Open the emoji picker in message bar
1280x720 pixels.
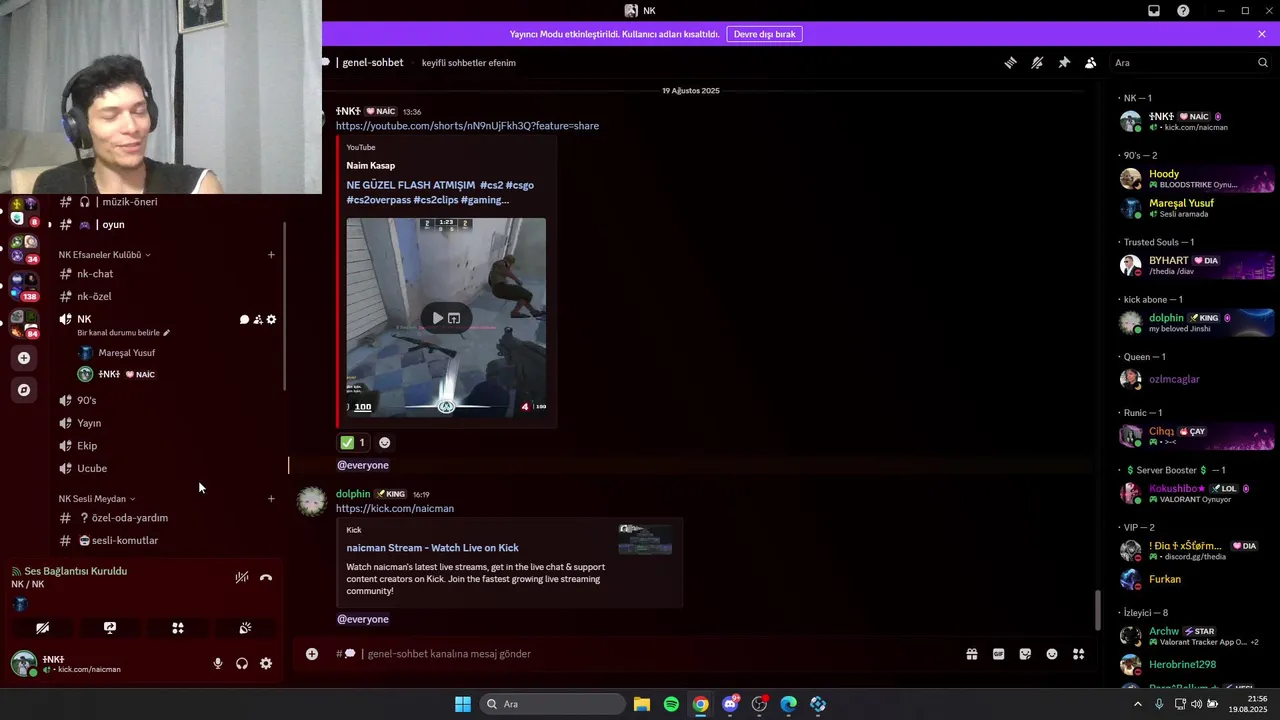[x=1052, y=654]
